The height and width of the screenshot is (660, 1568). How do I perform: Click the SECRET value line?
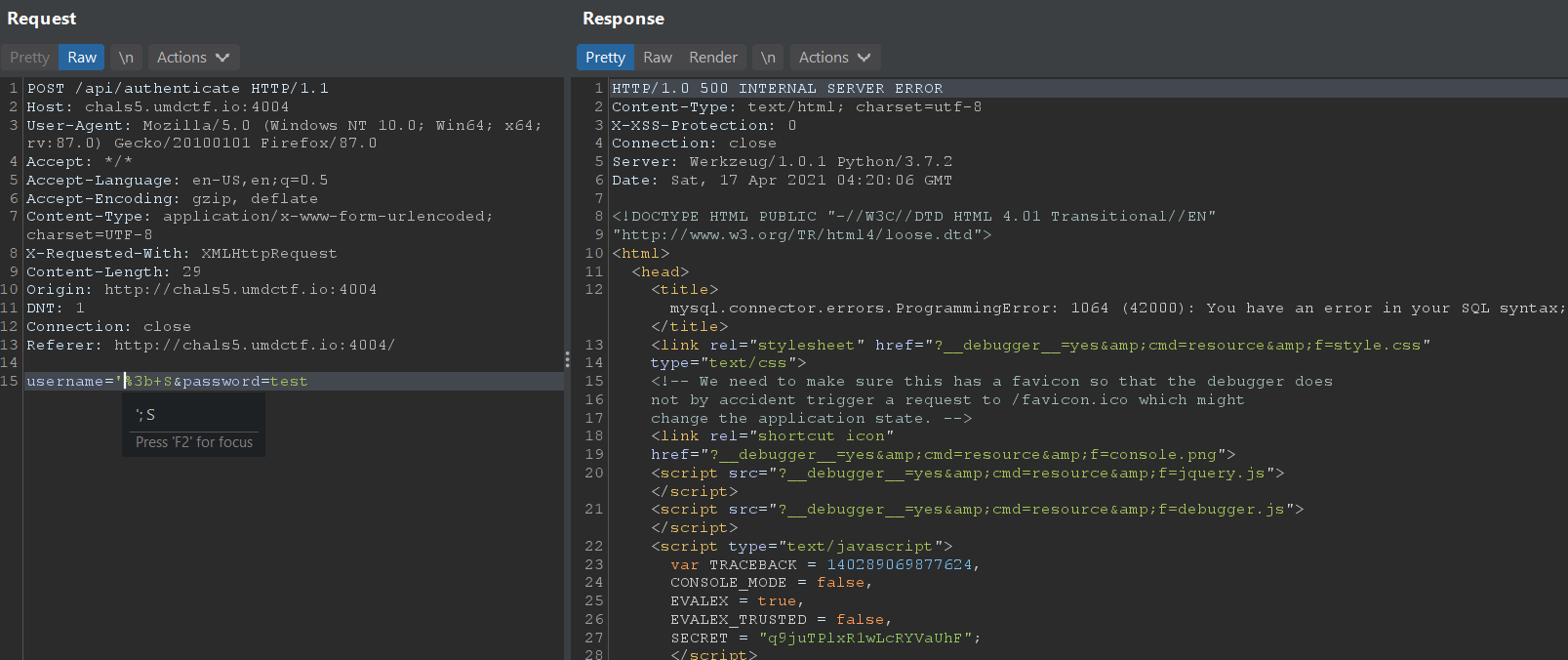(825, 638)
